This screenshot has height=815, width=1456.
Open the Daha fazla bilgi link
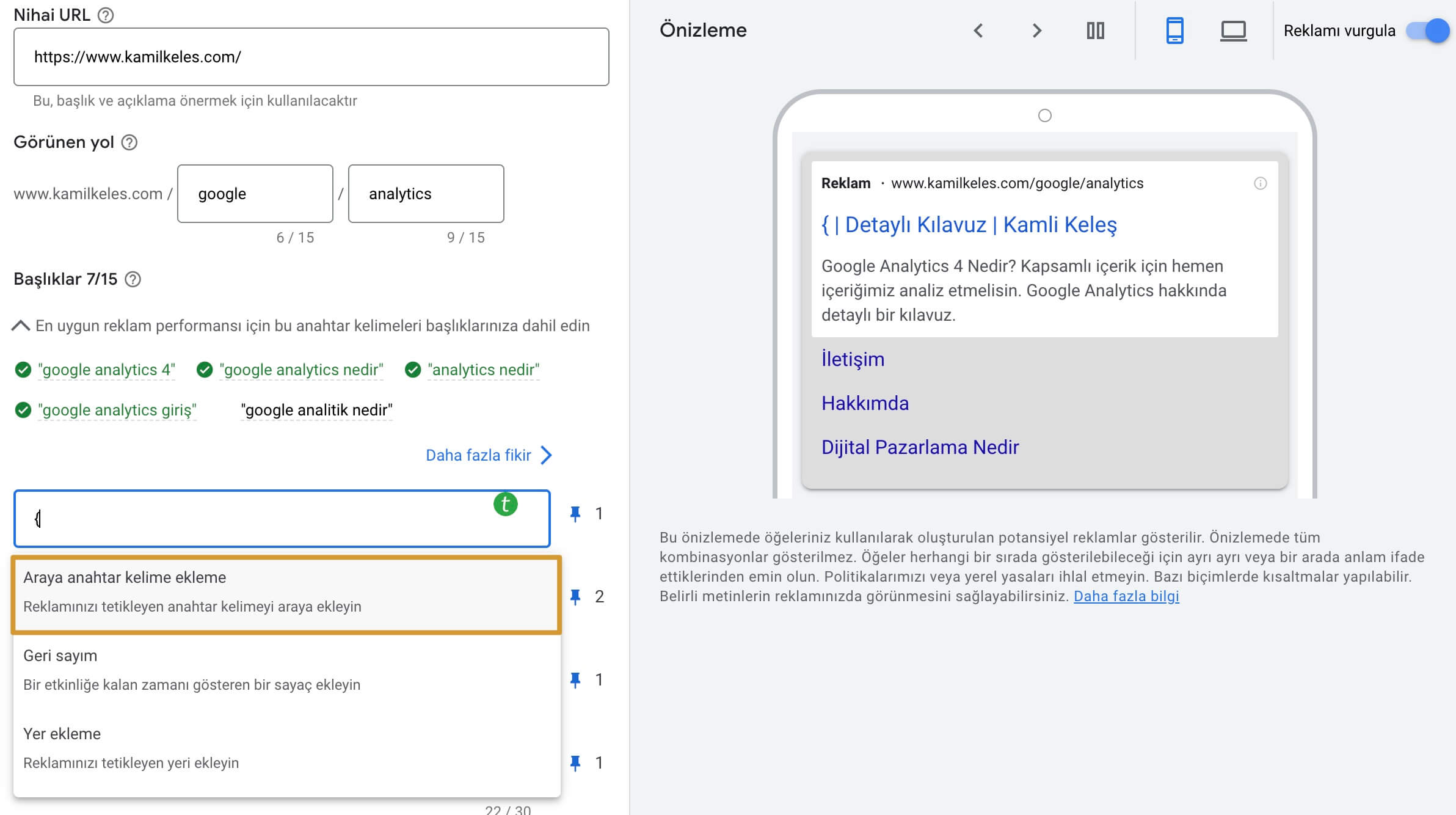[1126, 596]
